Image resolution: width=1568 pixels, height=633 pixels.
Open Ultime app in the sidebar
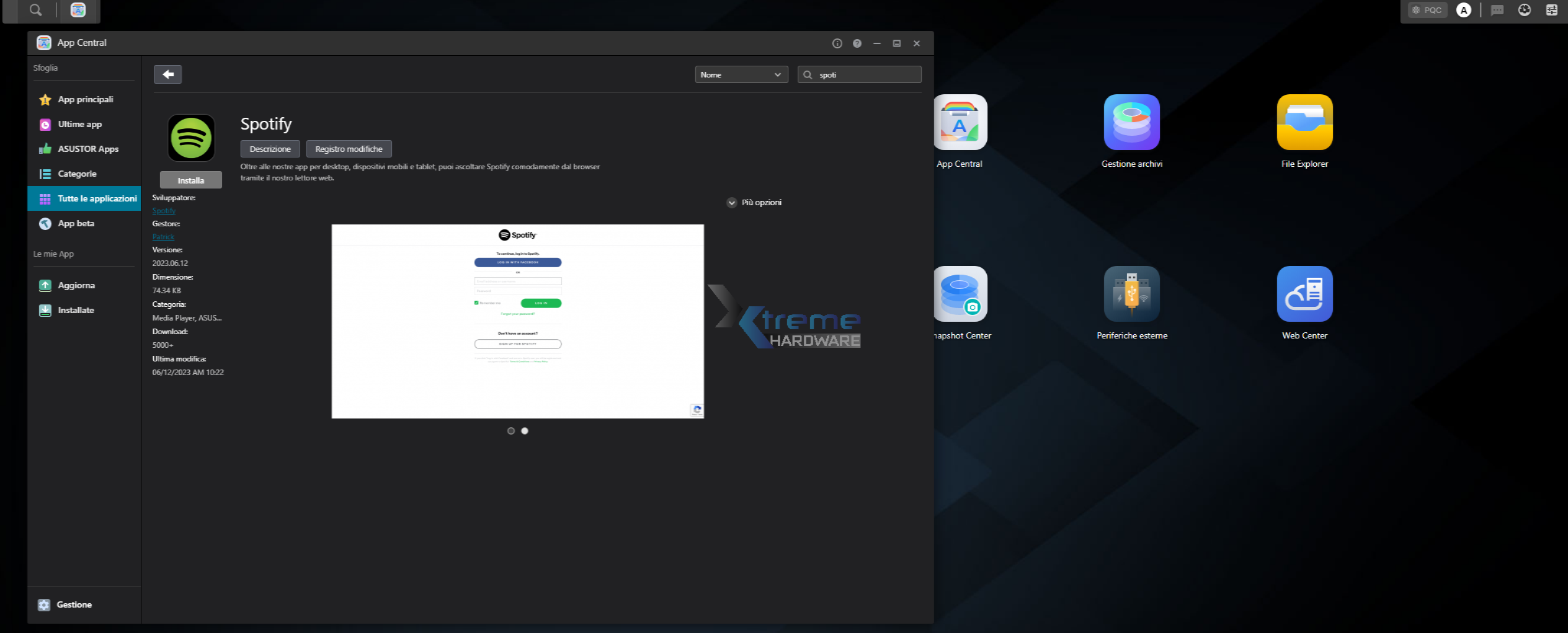(x=84, y=124)
